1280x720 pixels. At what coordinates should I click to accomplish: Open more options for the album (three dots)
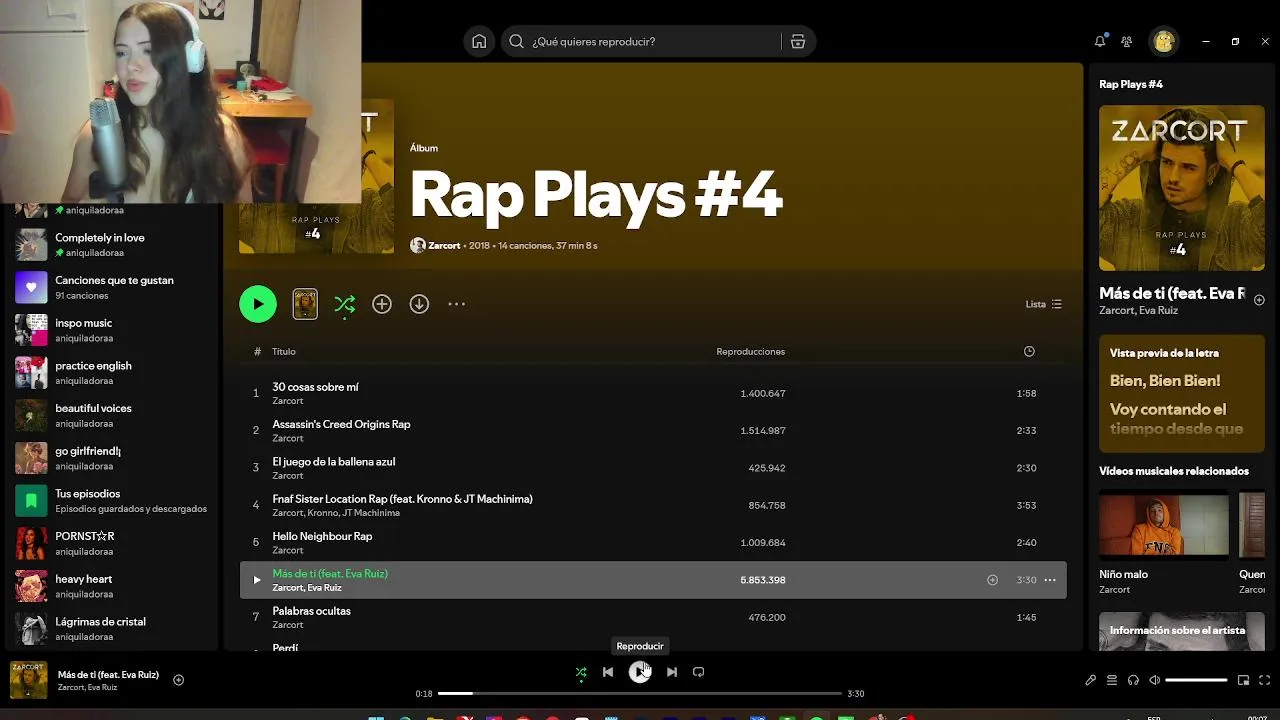tap(456, 304)
